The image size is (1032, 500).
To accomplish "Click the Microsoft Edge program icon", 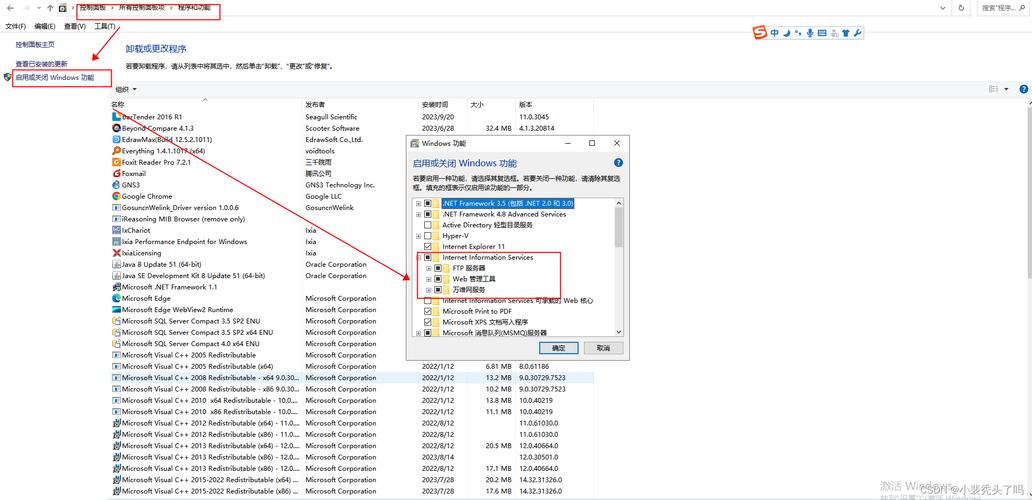I will coord(116,298).
